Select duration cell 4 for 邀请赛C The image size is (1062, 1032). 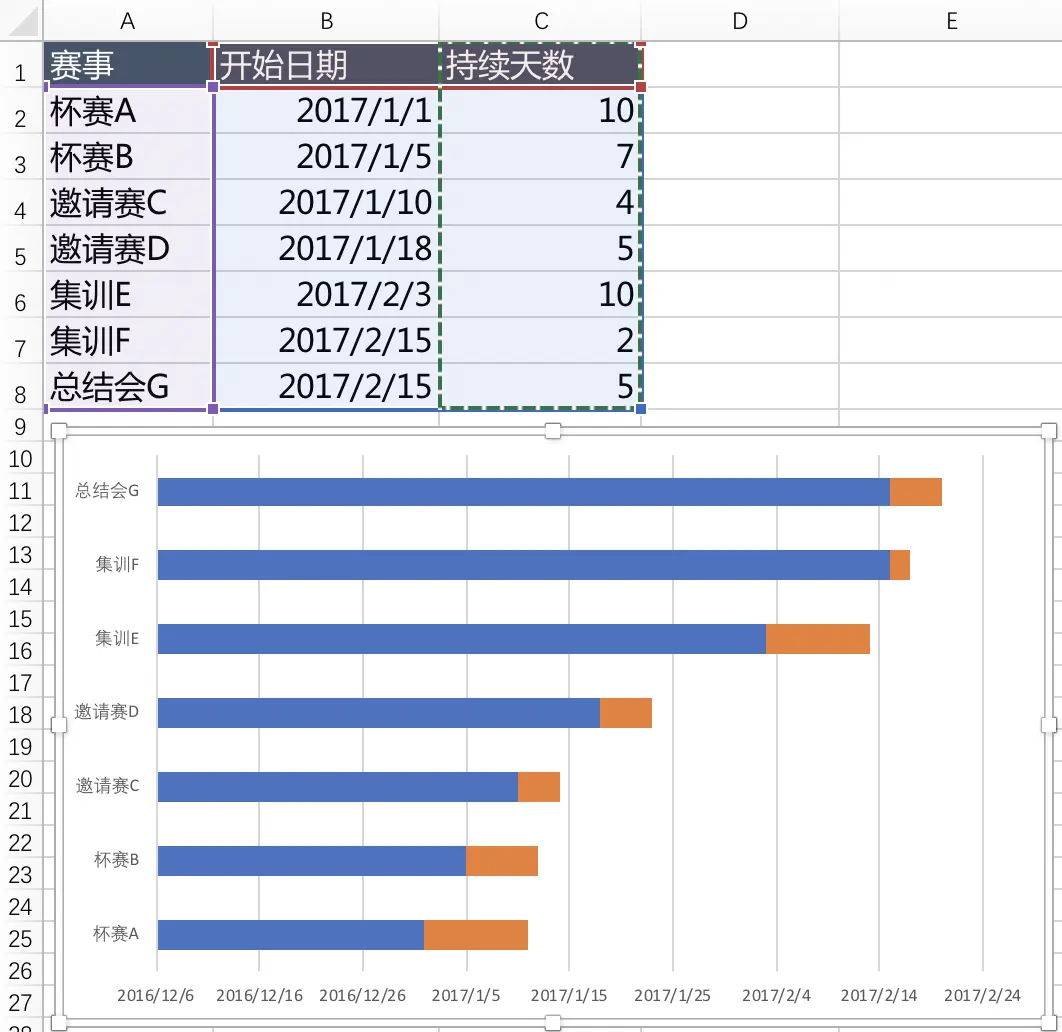pyautogui.click(x=540, y=203)
